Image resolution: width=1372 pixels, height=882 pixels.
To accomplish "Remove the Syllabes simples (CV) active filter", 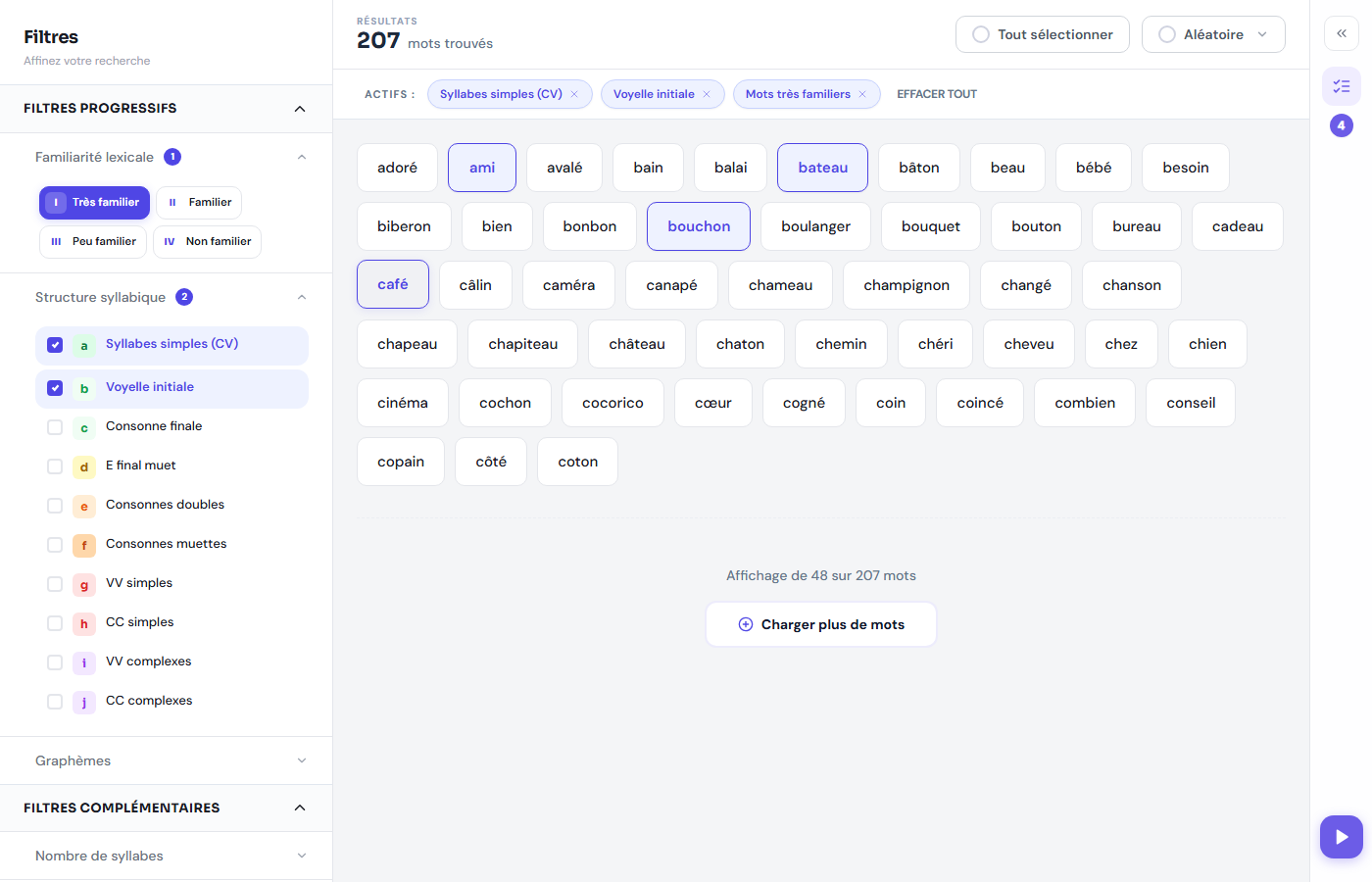I will tap(574, 94).
